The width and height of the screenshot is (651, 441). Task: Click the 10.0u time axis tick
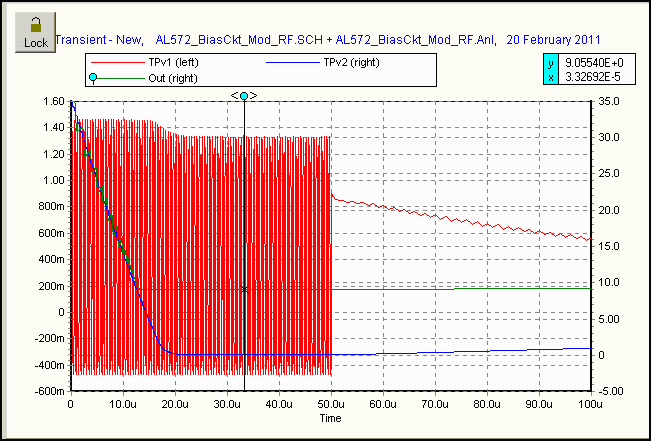123,404
